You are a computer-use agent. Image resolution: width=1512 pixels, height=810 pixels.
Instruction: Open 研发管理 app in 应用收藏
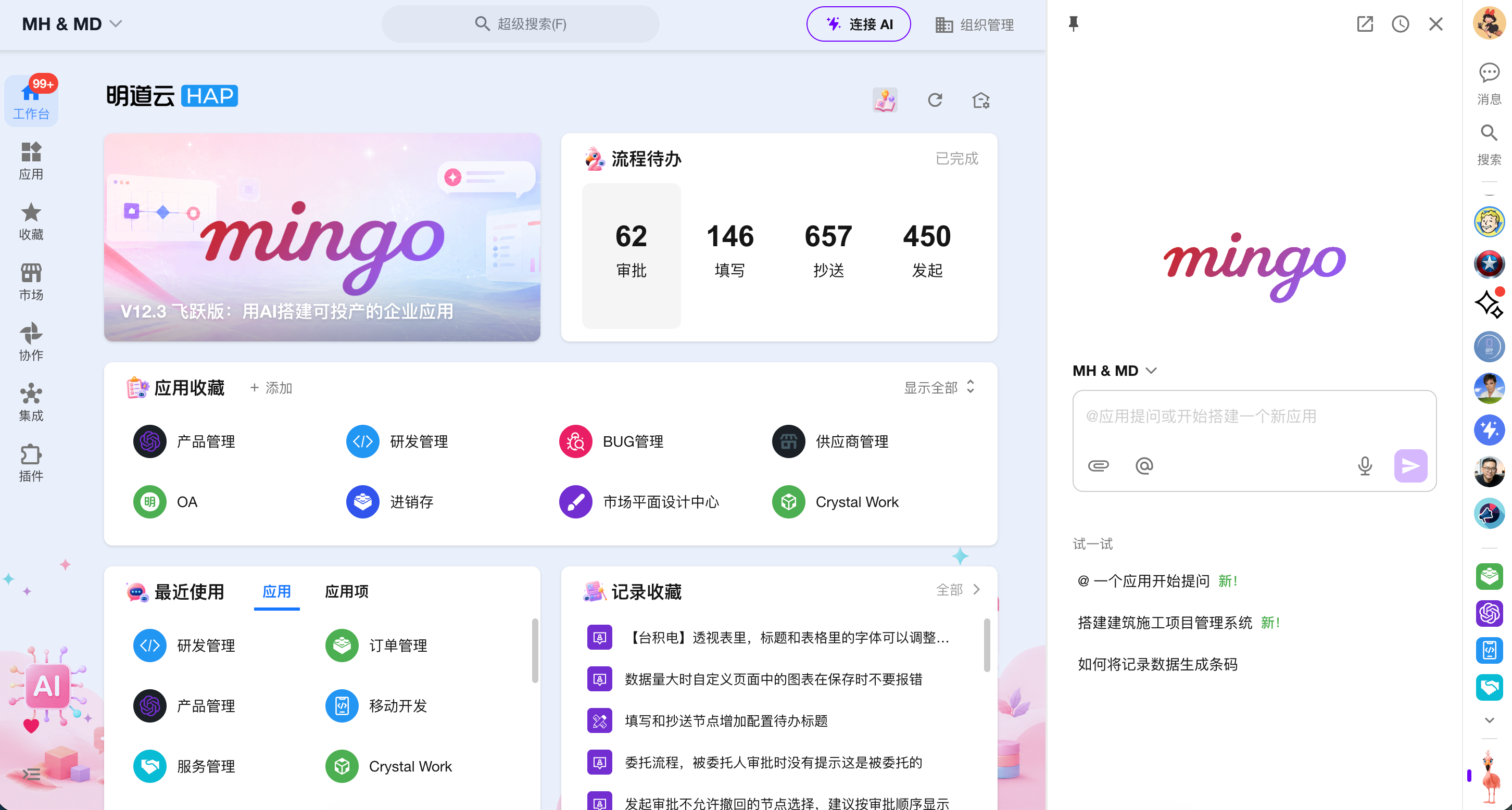397,441
